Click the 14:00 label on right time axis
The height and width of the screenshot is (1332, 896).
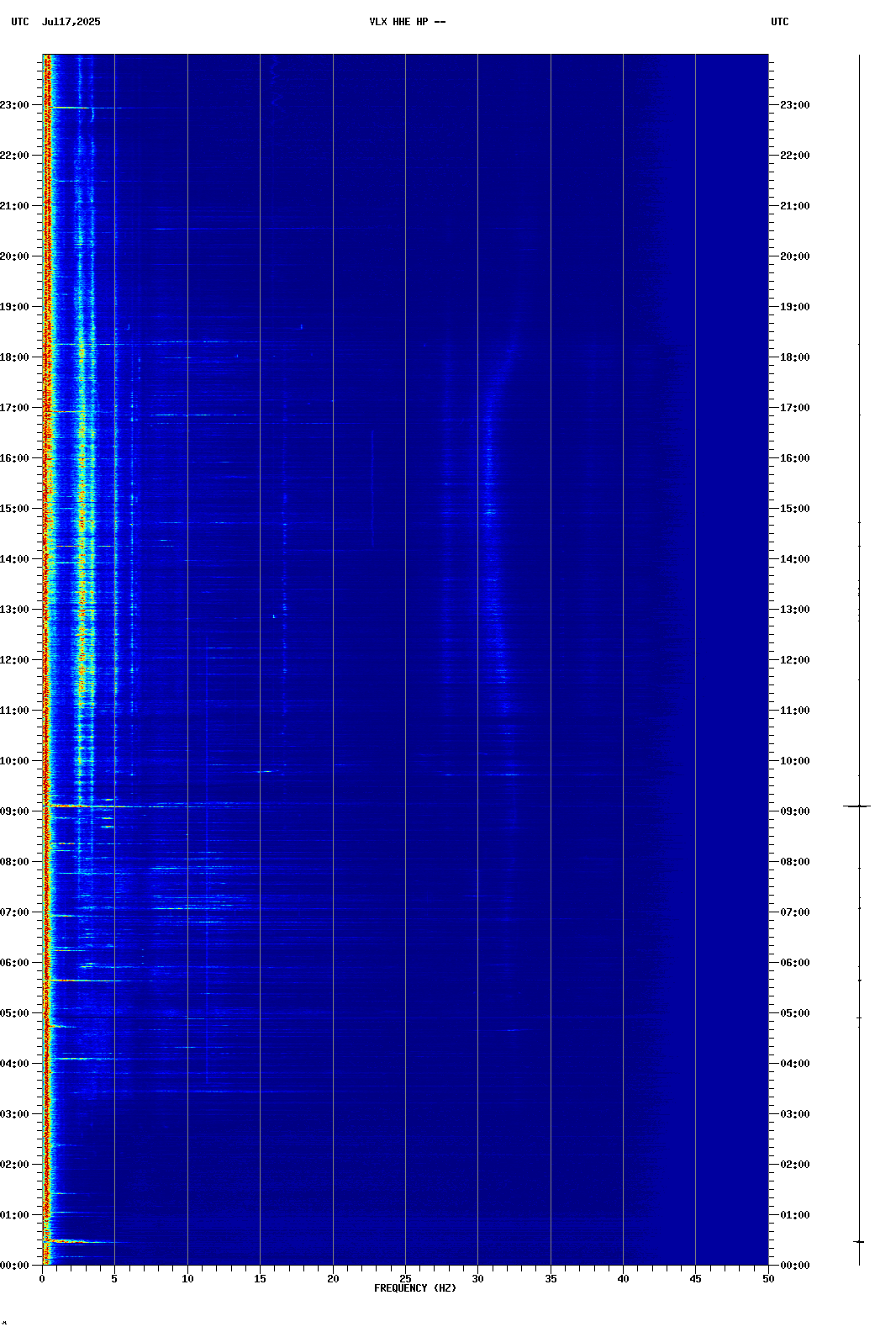click(795, 559)
